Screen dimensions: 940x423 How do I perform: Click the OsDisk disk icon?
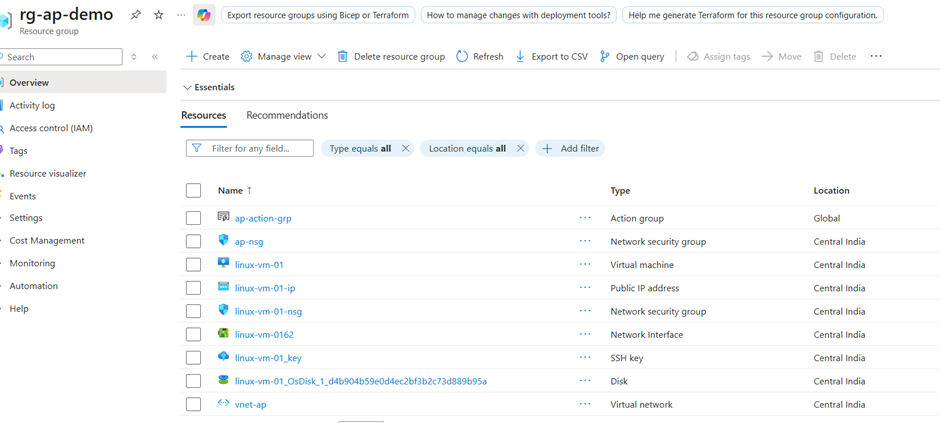[x=223, y=380]
